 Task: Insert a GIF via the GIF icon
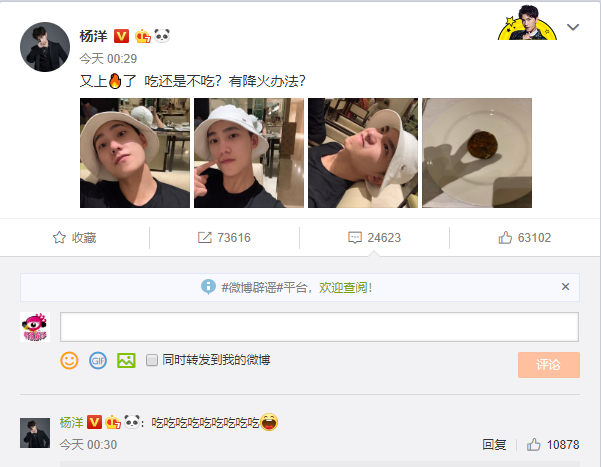98,360
